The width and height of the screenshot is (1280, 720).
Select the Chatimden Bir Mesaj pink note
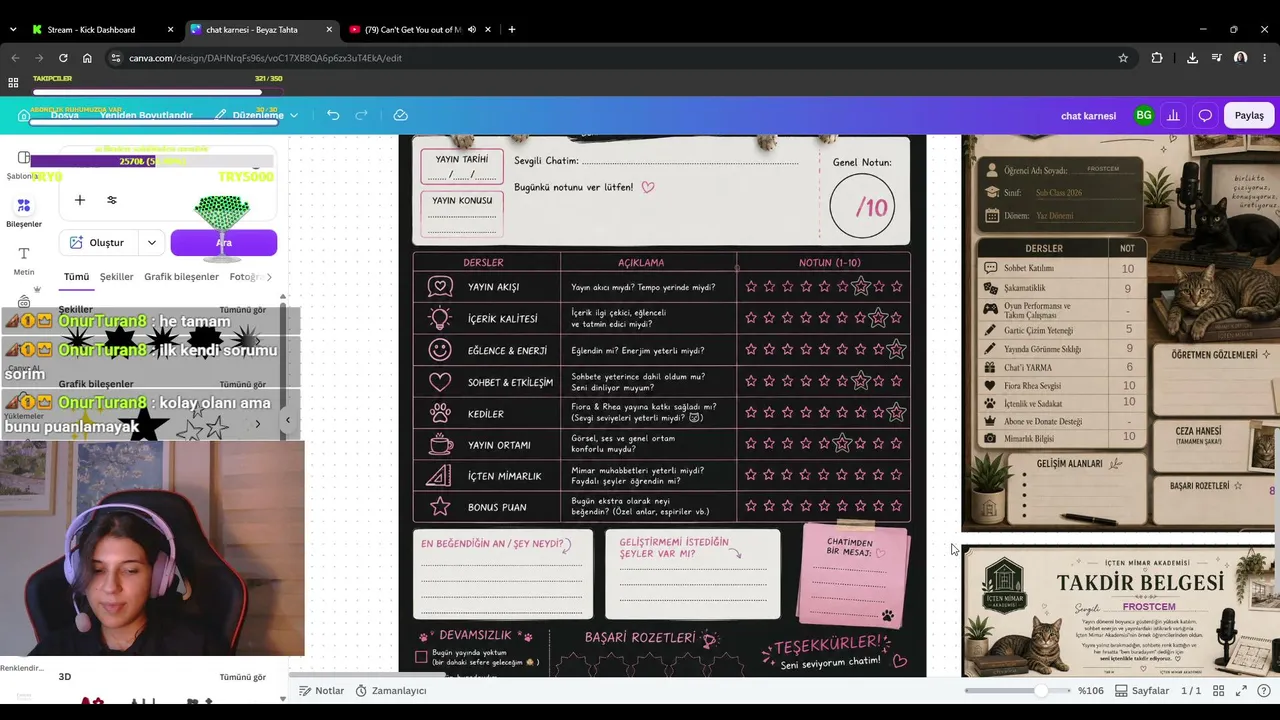[x=853, y=576]
